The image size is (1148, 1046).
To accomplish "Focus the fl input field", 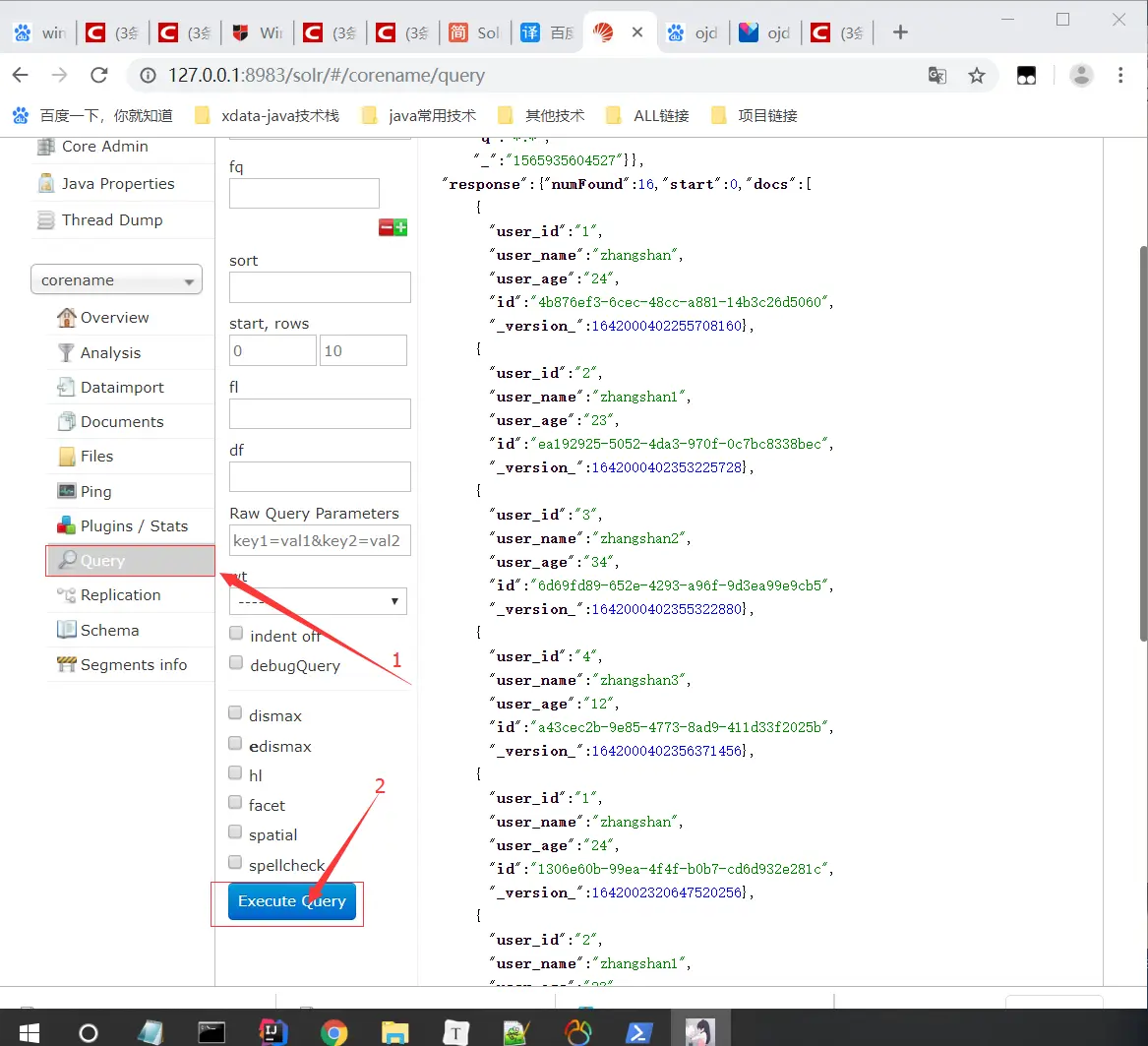I will (319, 414).
